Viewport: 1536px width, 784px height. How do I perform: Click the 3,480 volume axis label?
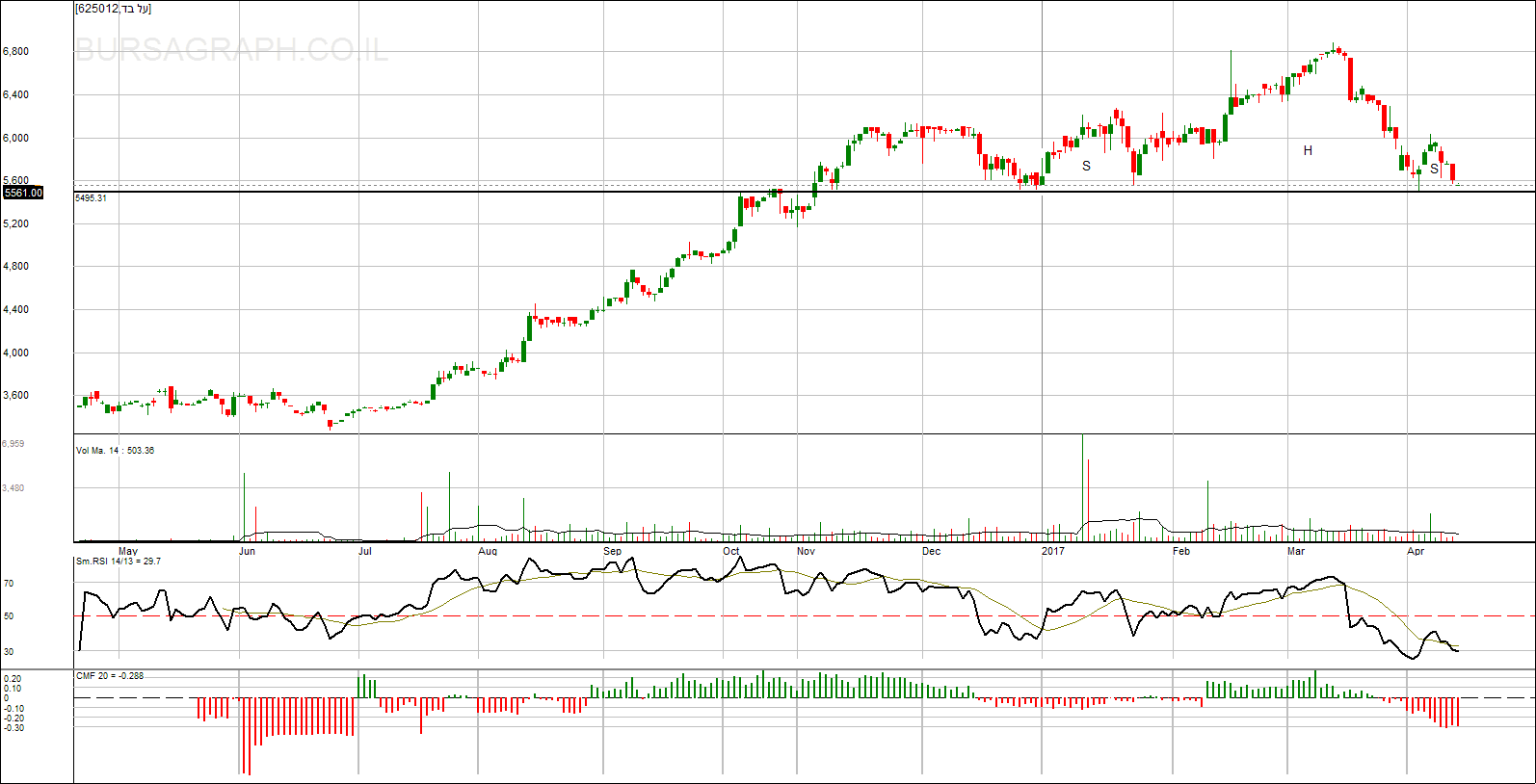(x=13, y=488)
